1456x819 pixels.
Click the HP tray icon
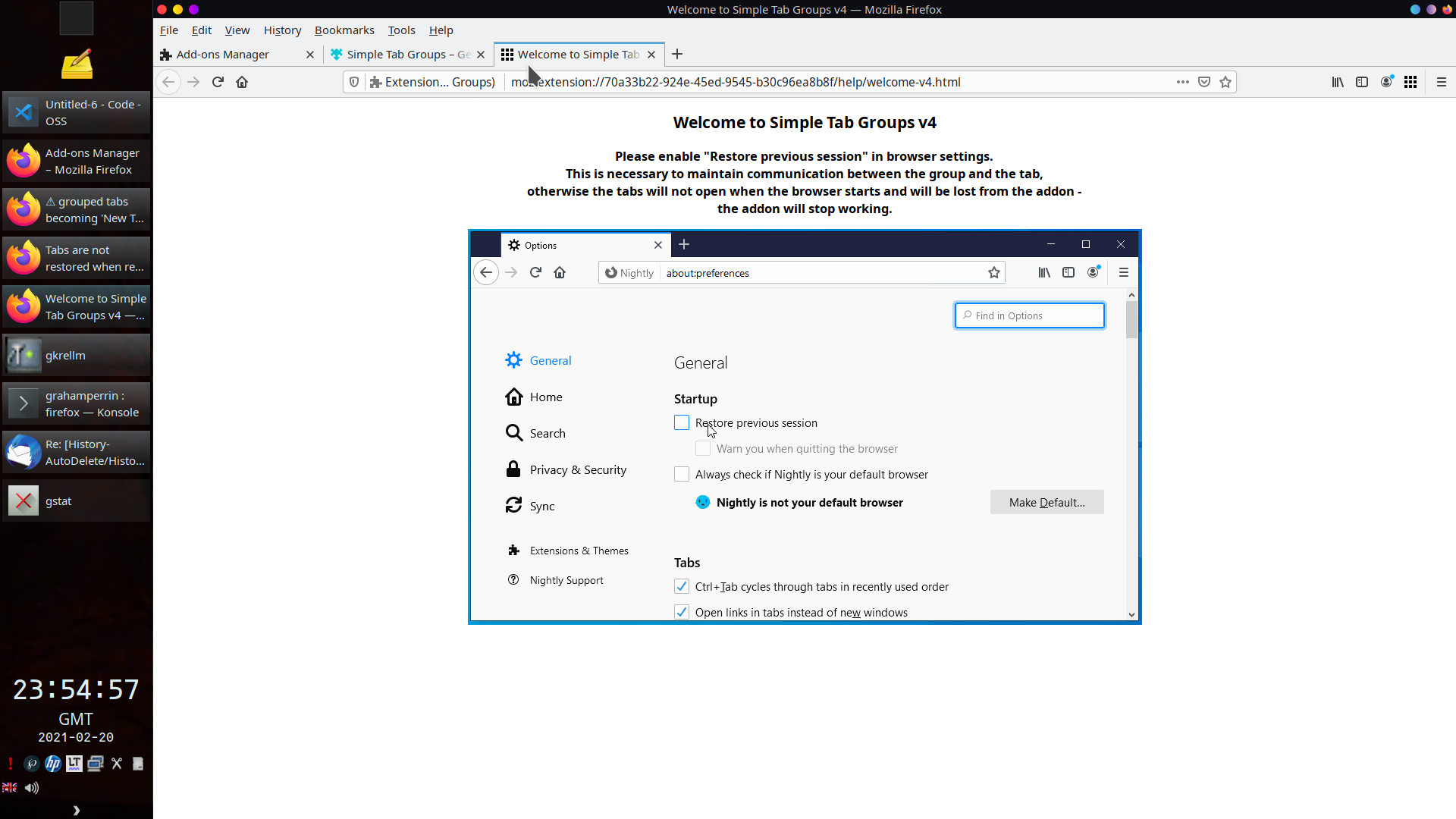pos(53,764)
